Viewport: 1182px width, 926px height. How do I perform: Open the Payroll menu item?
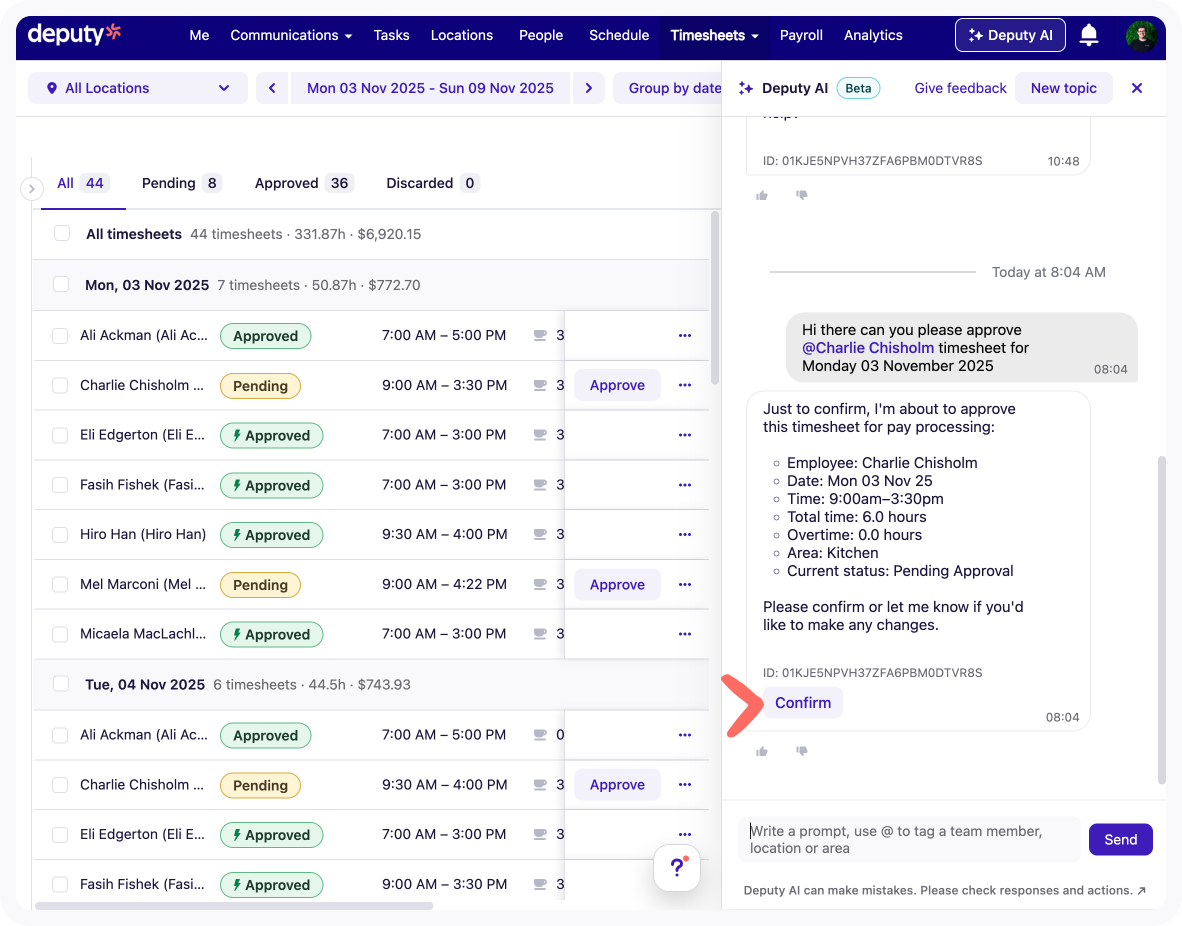[x=801, y=35]
